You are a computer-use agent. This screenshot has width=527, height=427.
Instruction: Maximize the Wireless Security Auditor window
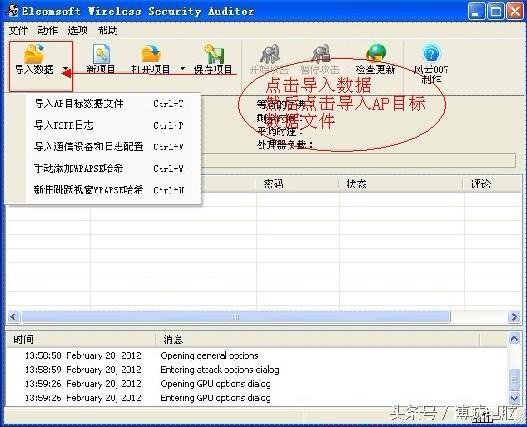coord(495,11)
